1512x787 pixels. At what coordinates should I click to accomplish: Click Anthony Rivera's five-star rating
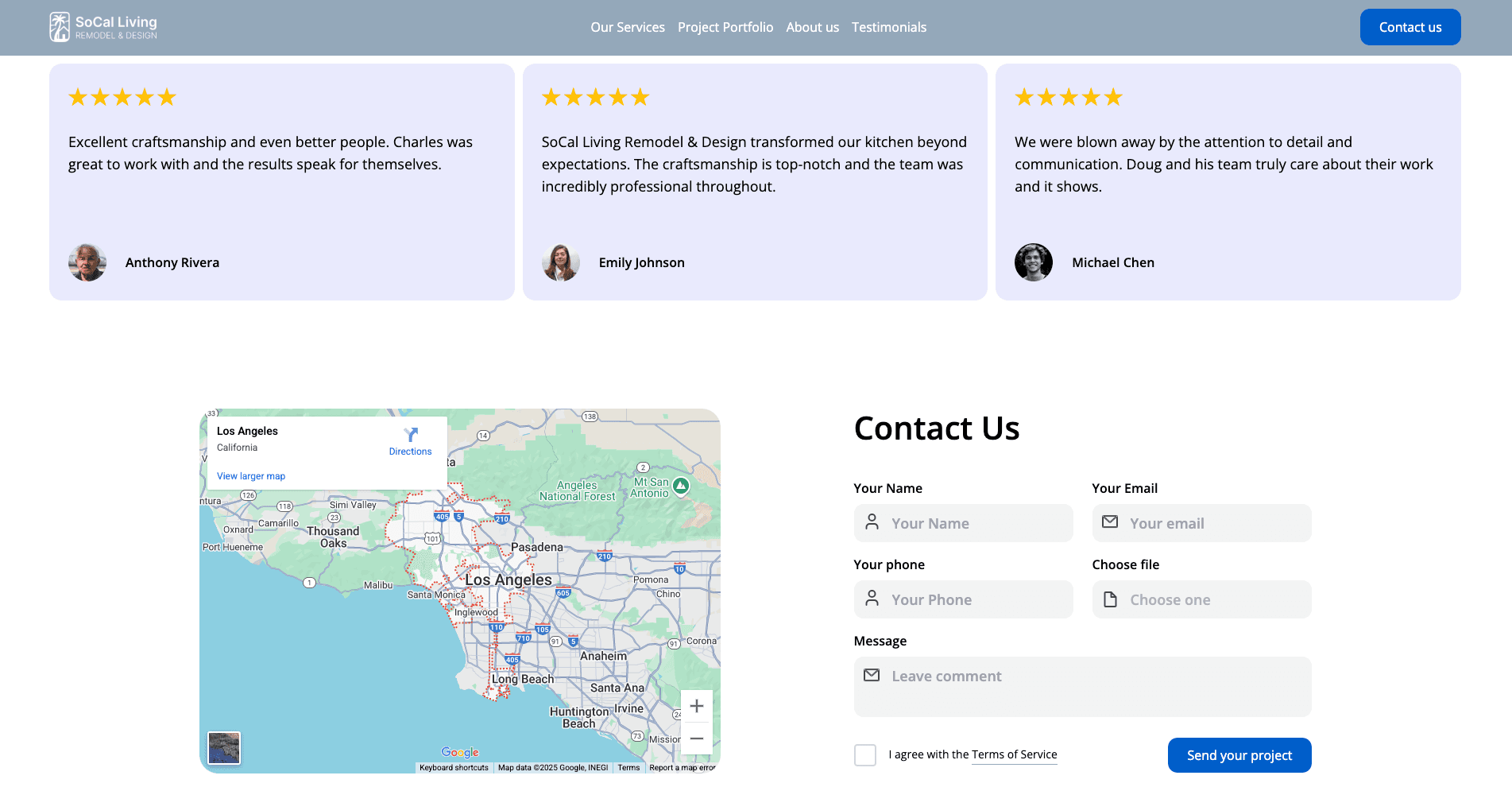click(122, 98)
